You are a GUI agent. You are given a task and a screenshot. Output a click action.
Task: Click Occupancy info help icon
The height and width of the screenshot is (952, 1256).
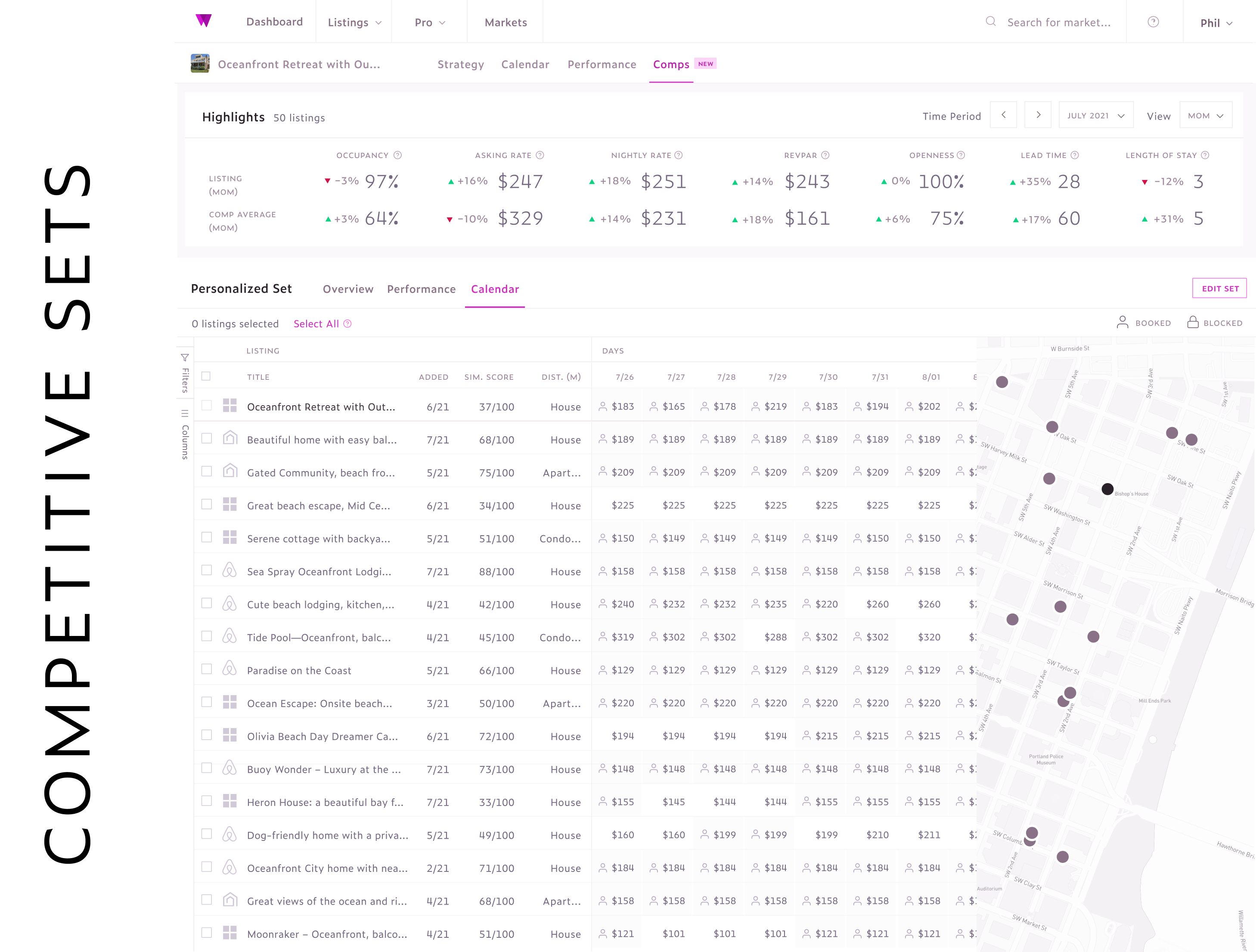click(x=398, y=155)
